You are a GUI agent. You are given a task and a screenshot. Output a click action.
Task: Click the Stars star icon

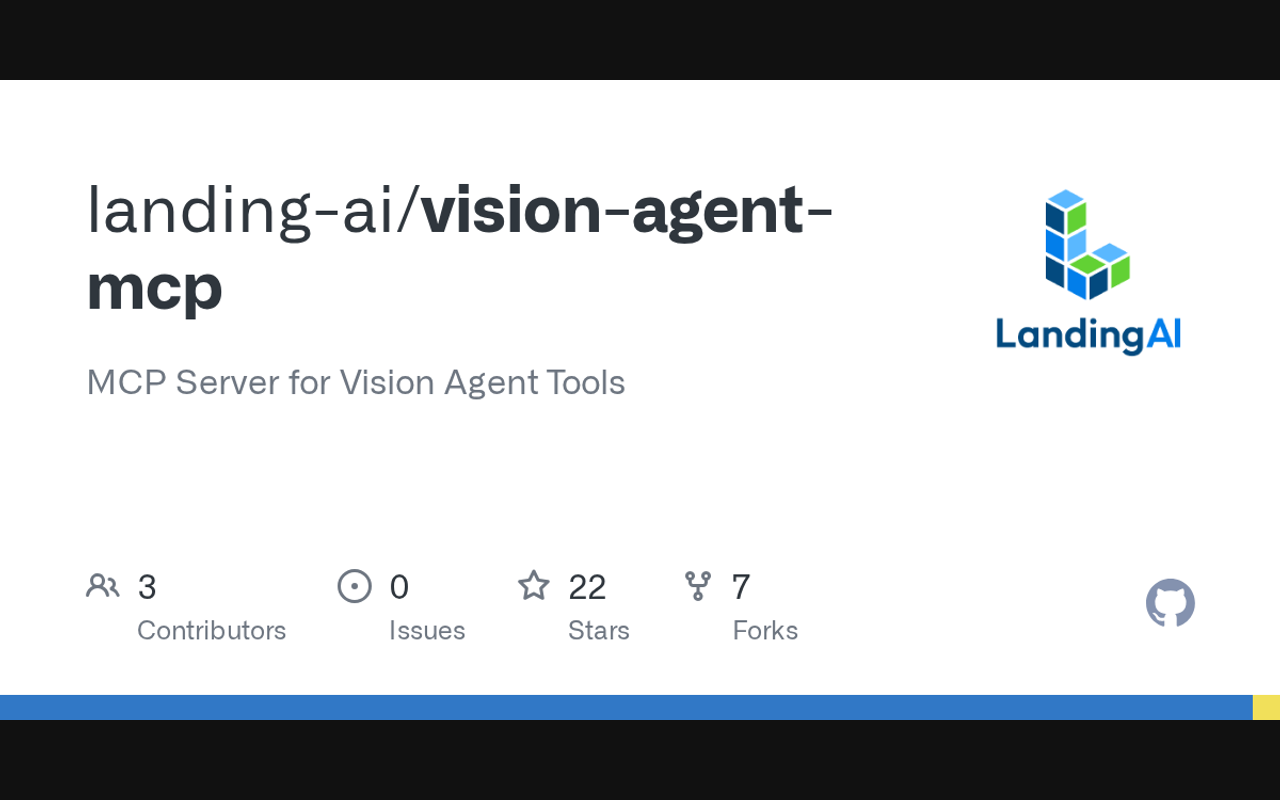tap(534, 586)
